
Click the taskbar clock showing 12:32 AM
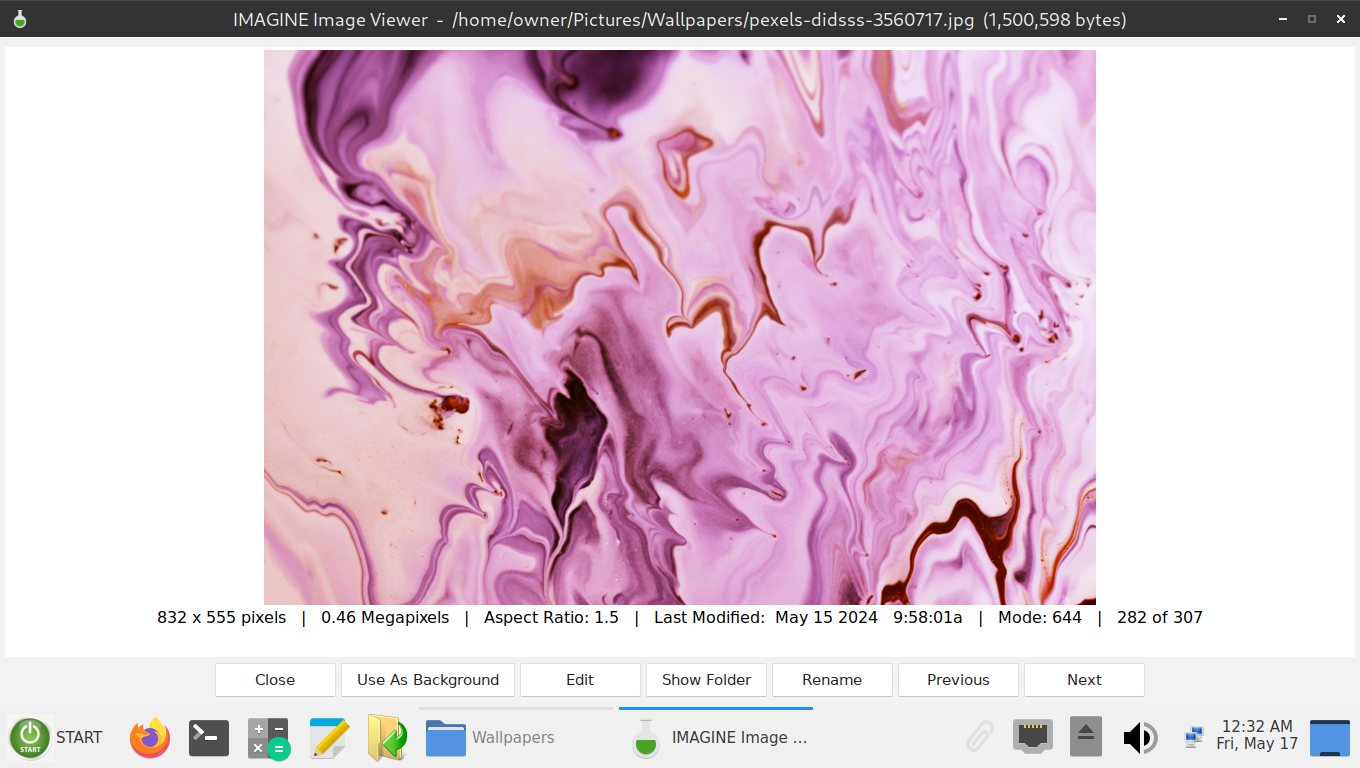pyautogui.click(x=1257, y=735)
